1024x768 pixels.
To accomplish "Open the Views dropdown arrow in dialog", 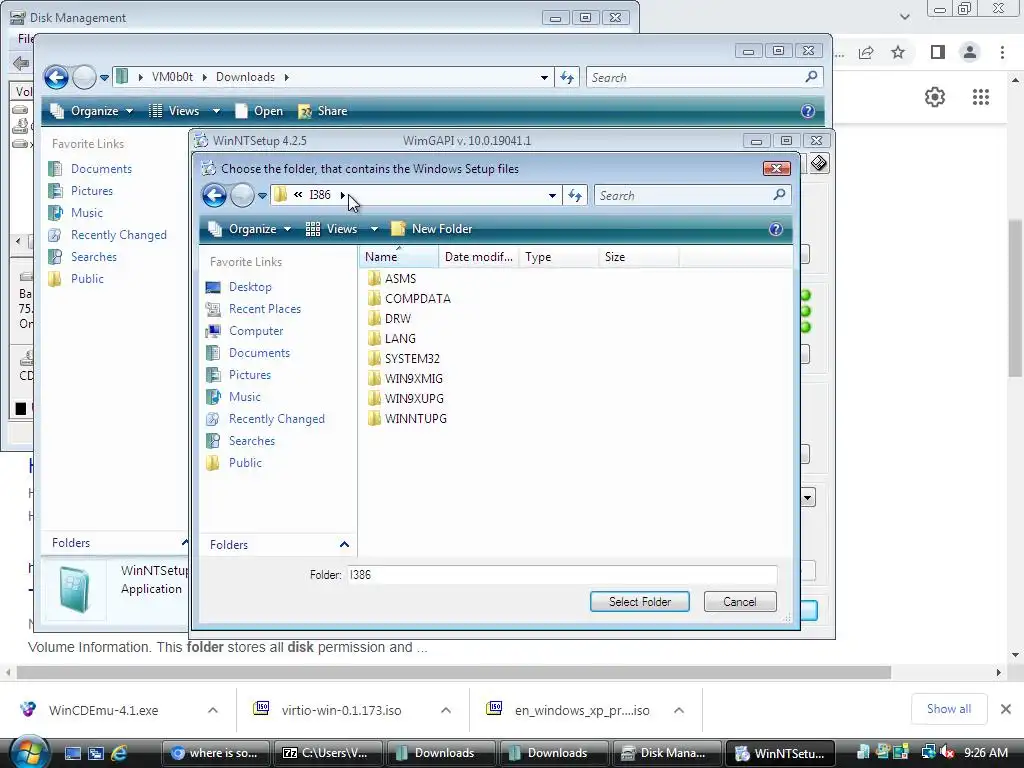I will click(374, 229).
